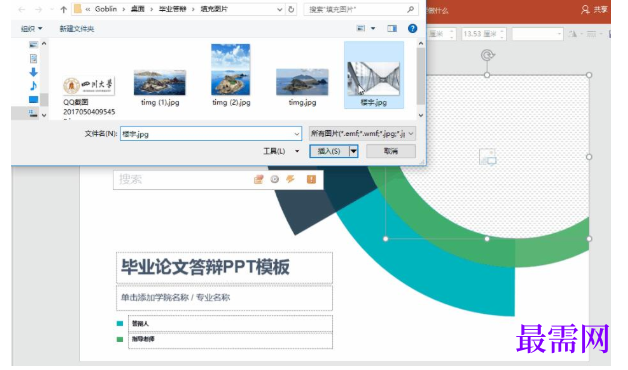
Task: Toggle the preview pane button
Action: click(x=392, y=28)
